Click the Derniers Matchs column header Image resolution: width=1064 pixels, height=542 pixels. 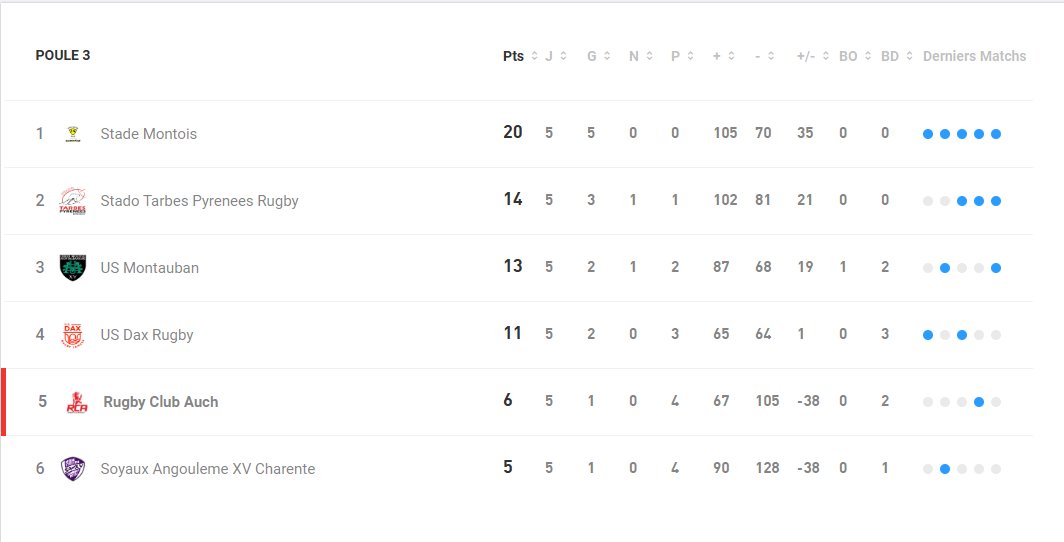[974, 56]
